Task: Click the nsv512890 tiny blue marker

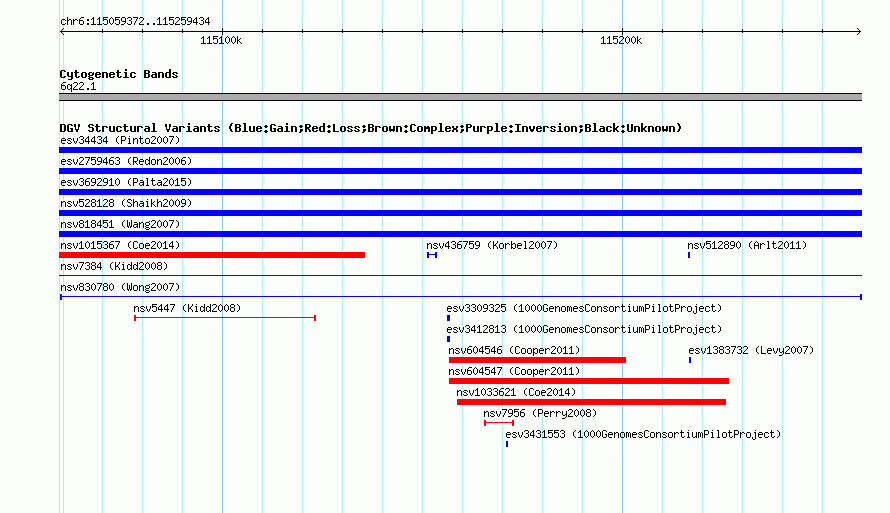Action: point(689,255)
